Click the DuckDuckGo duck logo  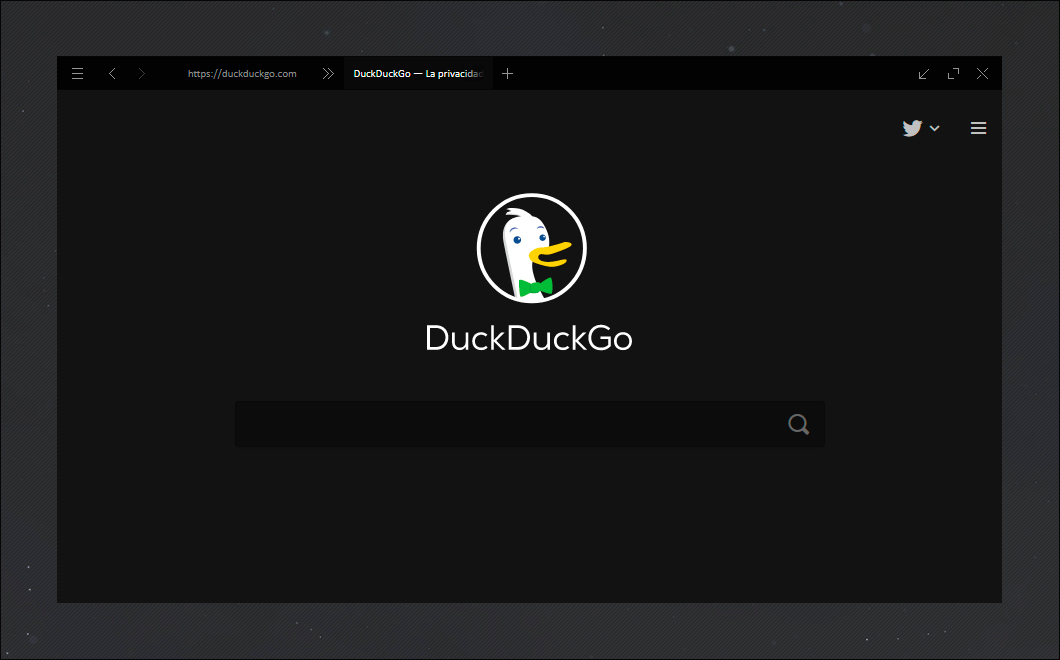click(531, 248)
